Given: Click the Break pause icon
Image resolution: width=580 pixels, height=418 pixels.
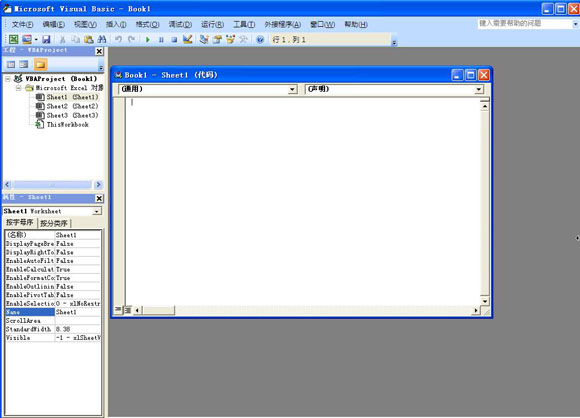Looking at the screenshot, I should (x=161, y=39).
